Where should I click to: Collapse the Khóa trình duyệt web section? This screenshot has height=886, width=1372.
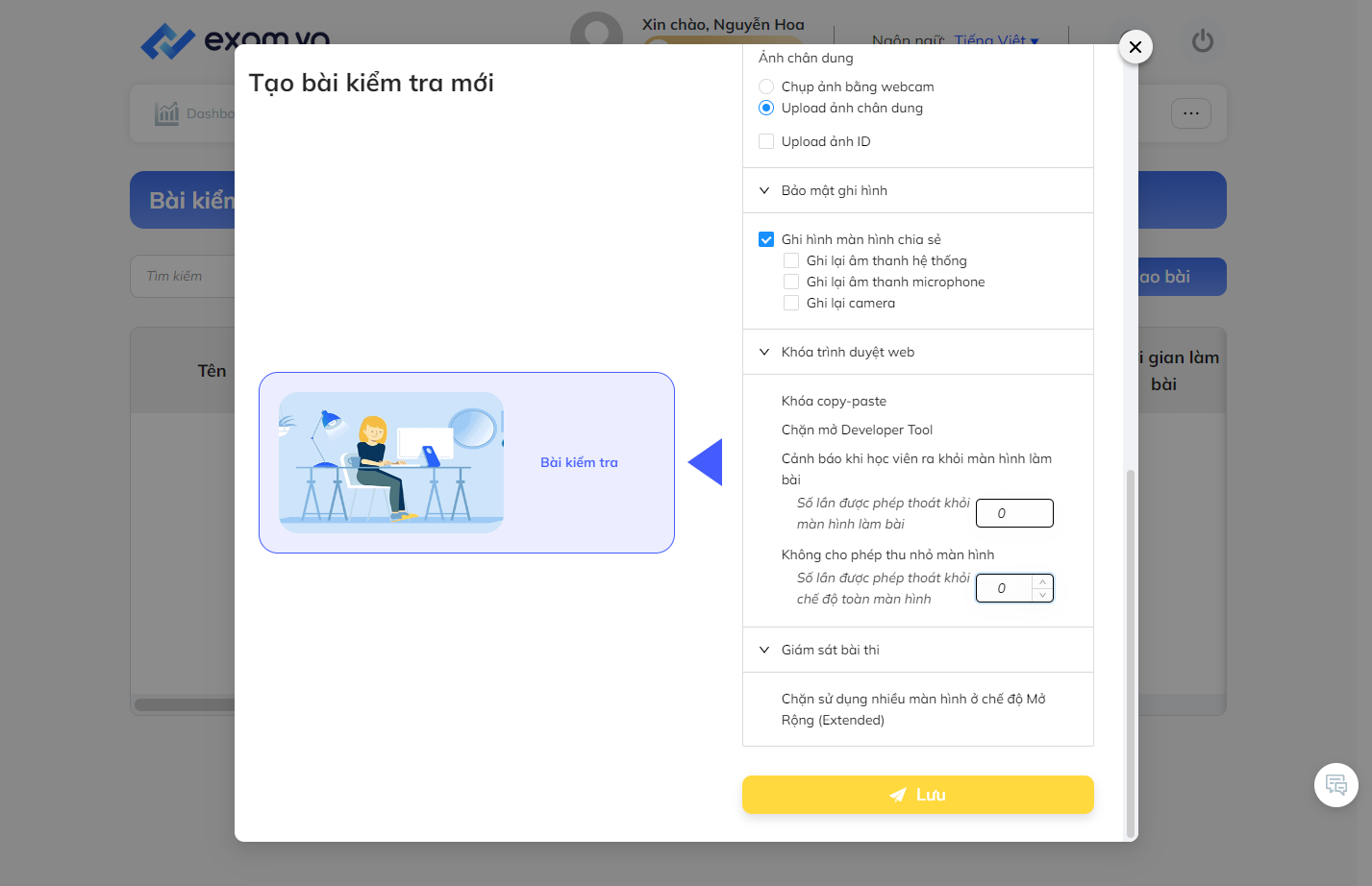tap(918, 352)
